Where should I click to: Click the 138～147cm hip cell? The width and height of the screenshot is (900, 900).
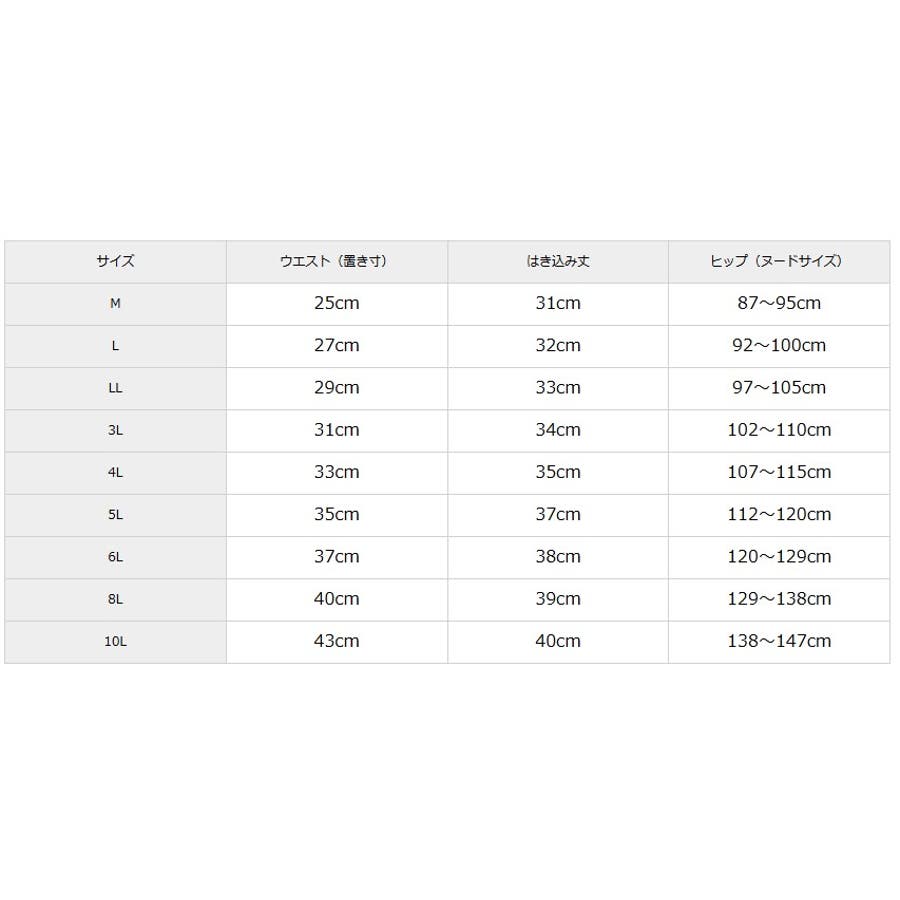tap(779, 641)
